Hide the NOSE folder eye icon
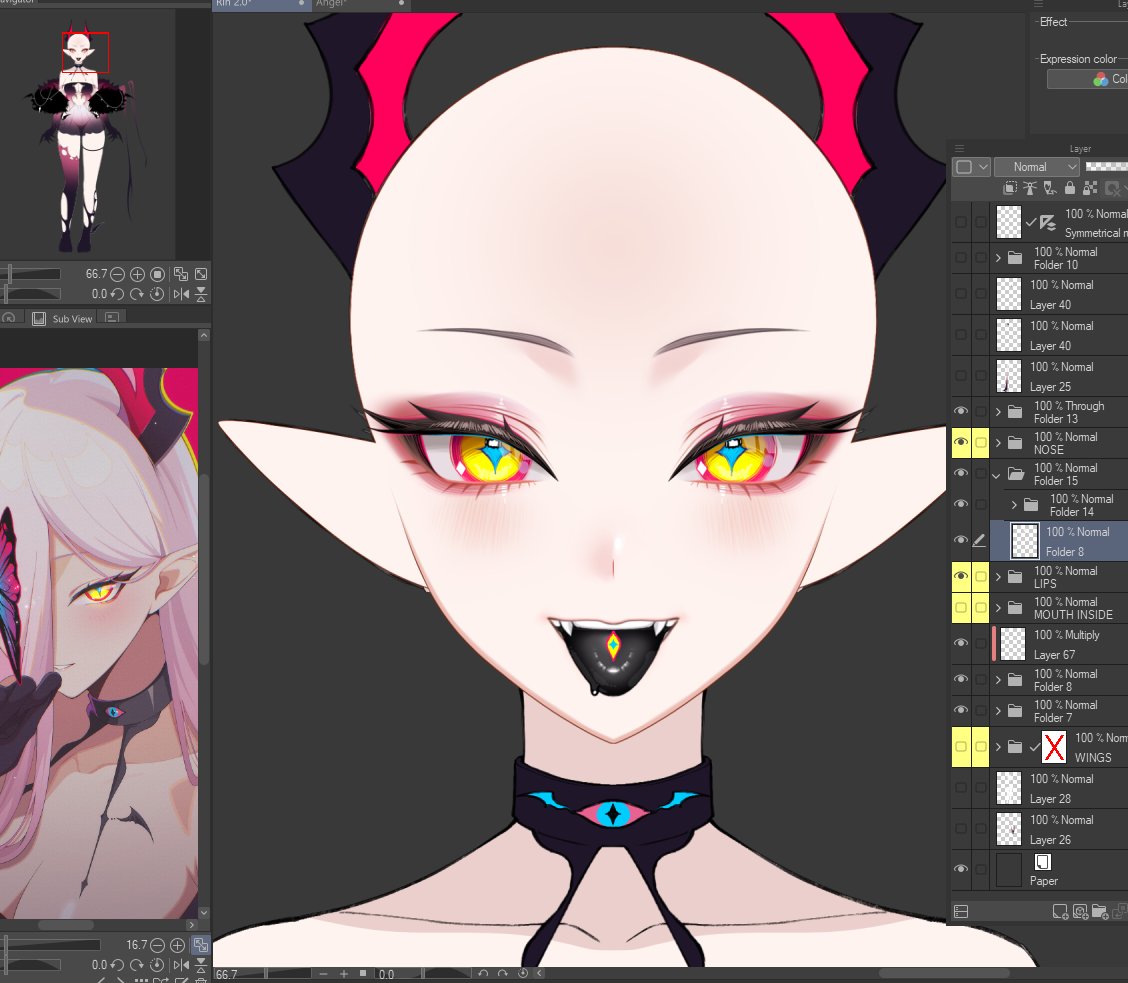This screenshot has width=1128, height=983. [x=960, y=443]
